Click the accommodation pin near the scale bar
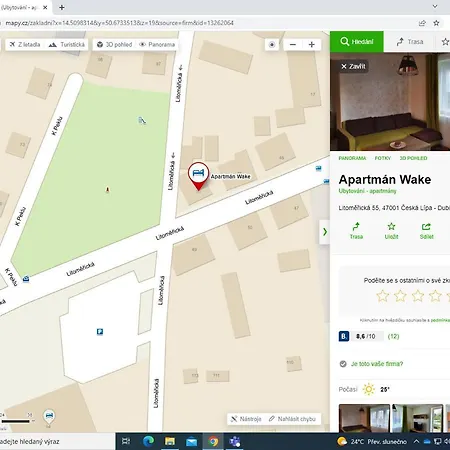450x450 pixels. tap(49, 417)
